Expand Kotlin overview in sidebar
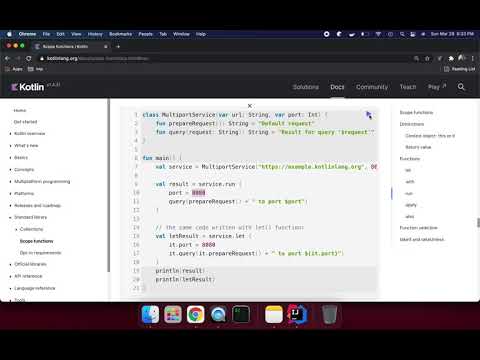This screenshot has height=360, width=480. pos(10,134)
